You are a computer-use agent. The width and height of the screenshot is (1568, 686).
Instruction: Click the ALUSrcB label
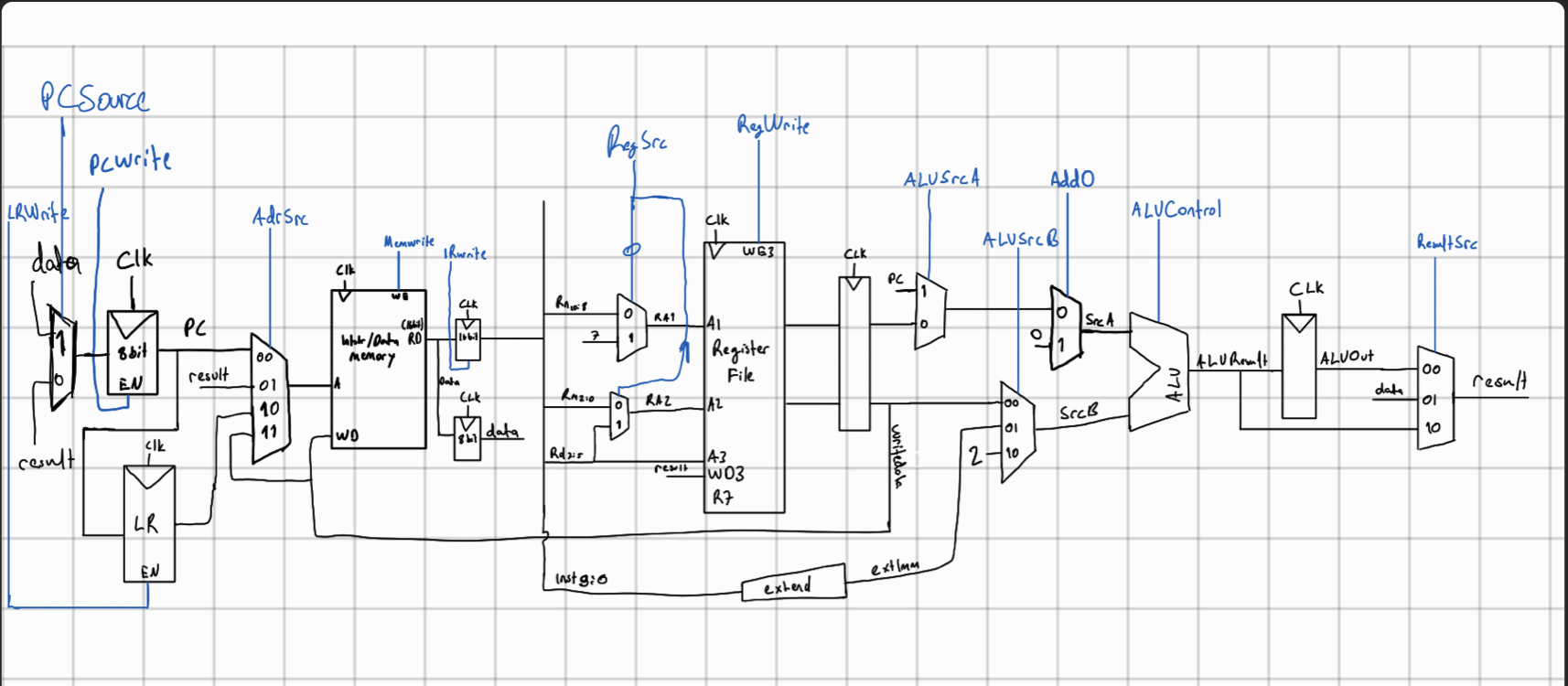[1020, 240]
